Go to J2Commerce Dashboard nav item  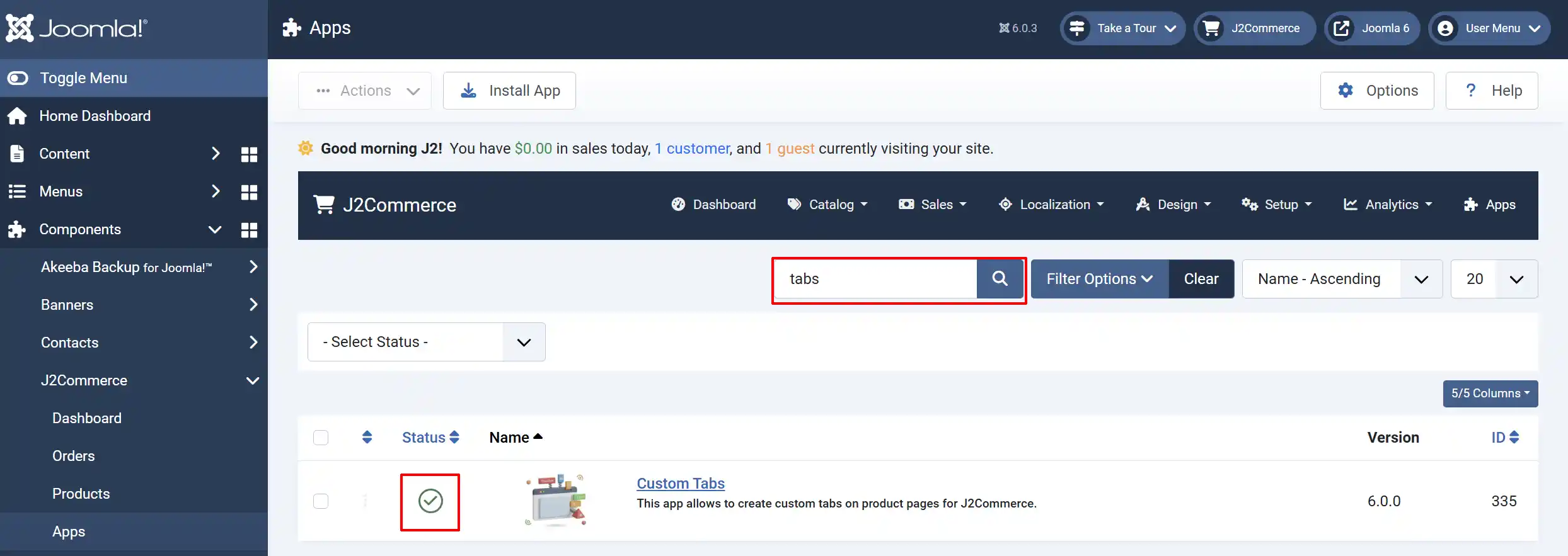pyautogui.click(x=713, y=205)
